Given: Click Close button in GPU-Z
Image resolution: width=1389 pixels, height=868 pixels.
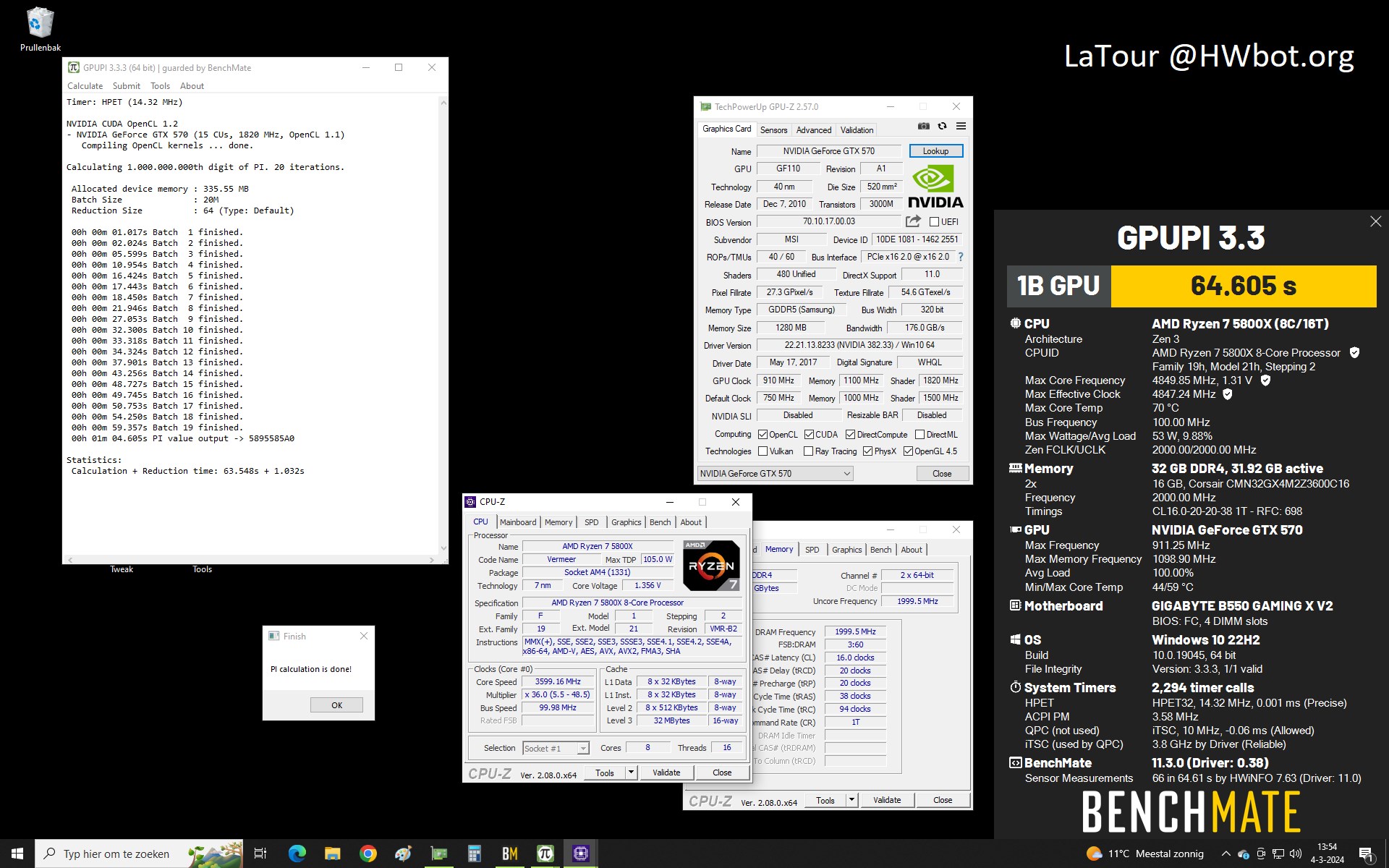Looking at the screenshot, I should [942, 474].
